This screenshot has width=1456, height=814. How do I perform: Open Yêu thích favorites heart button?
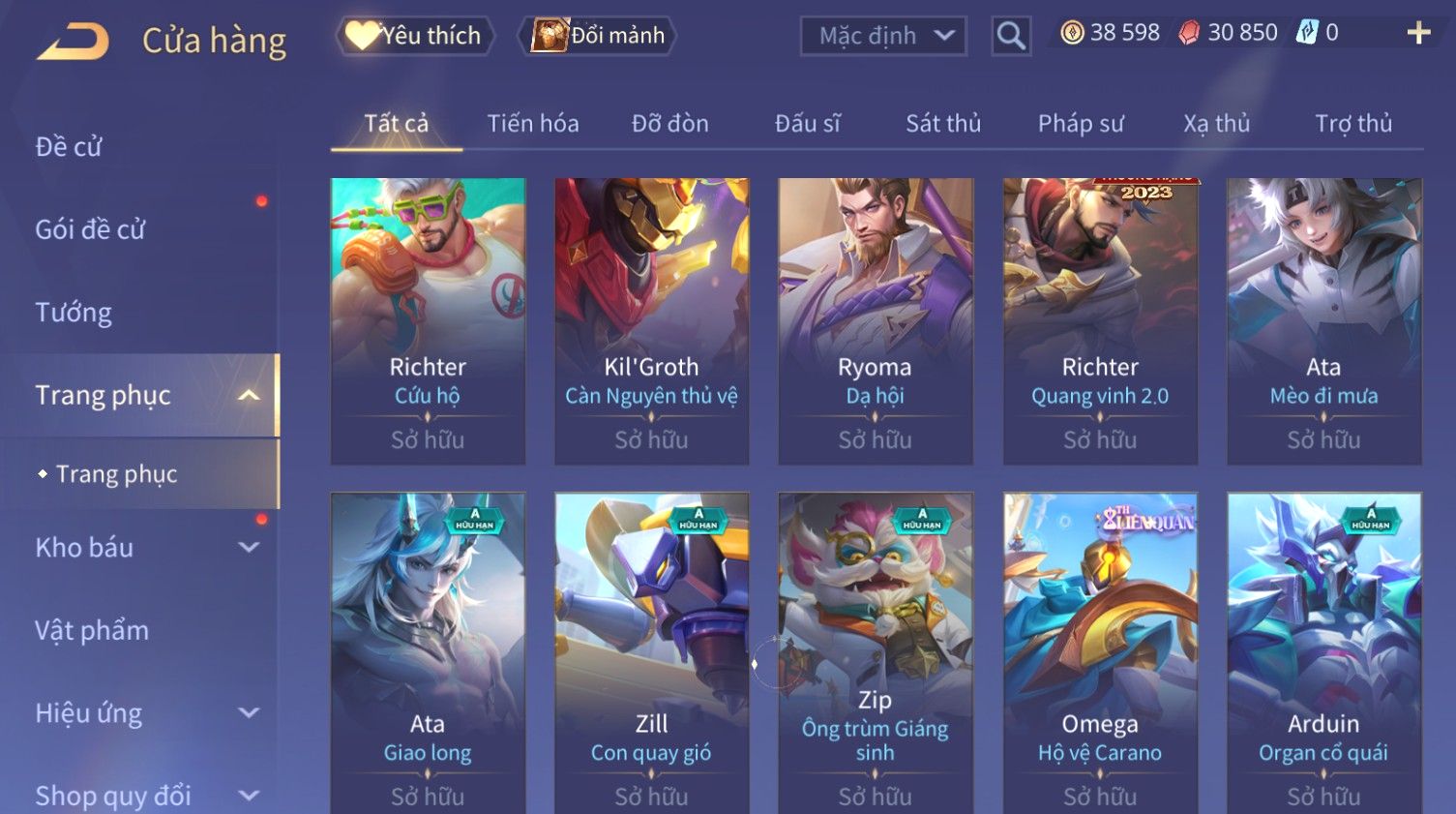(415, 36)
